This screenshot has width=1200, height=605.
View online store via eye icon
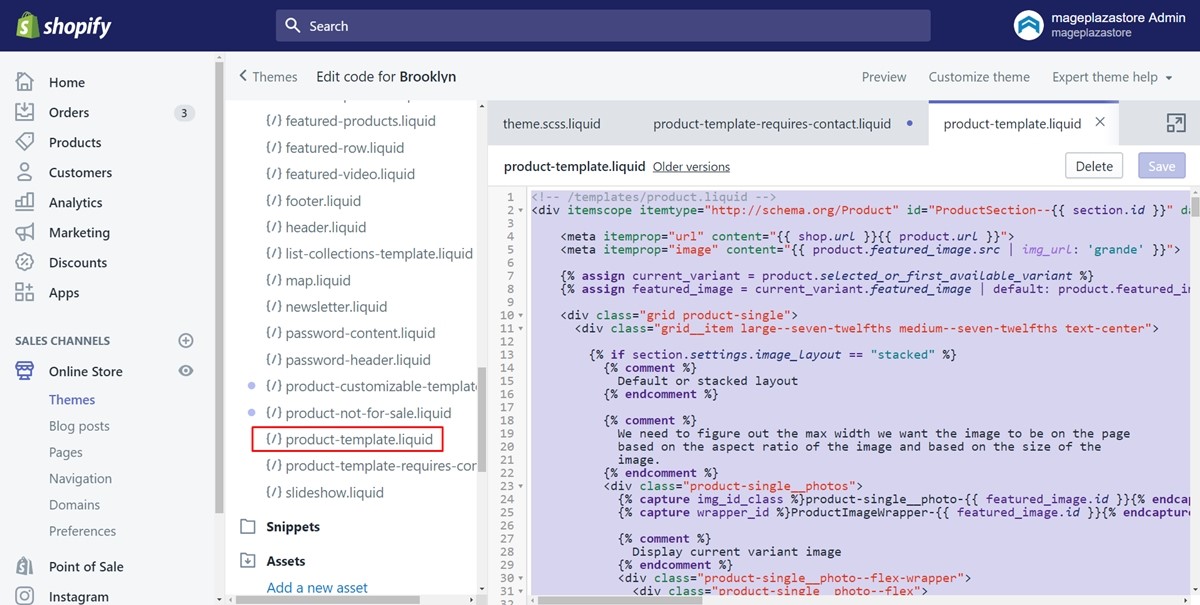tap(185, 371)
